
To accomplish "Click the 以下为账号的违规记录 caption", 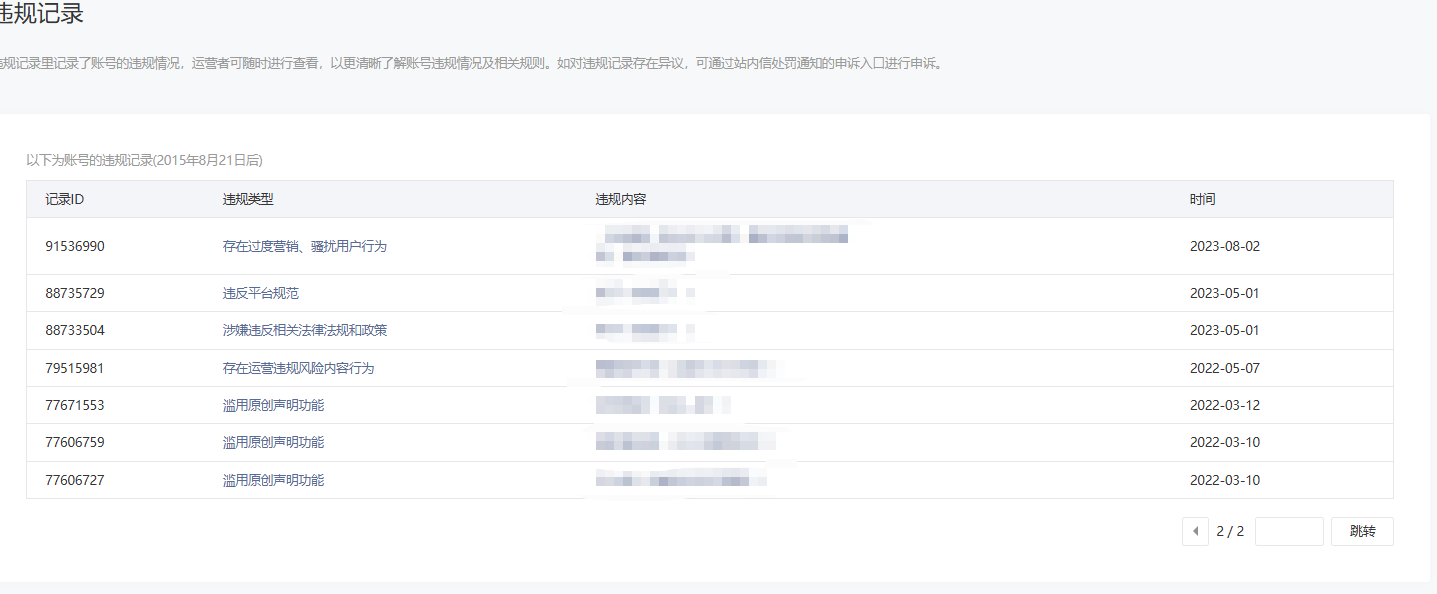I will (144, 160).
